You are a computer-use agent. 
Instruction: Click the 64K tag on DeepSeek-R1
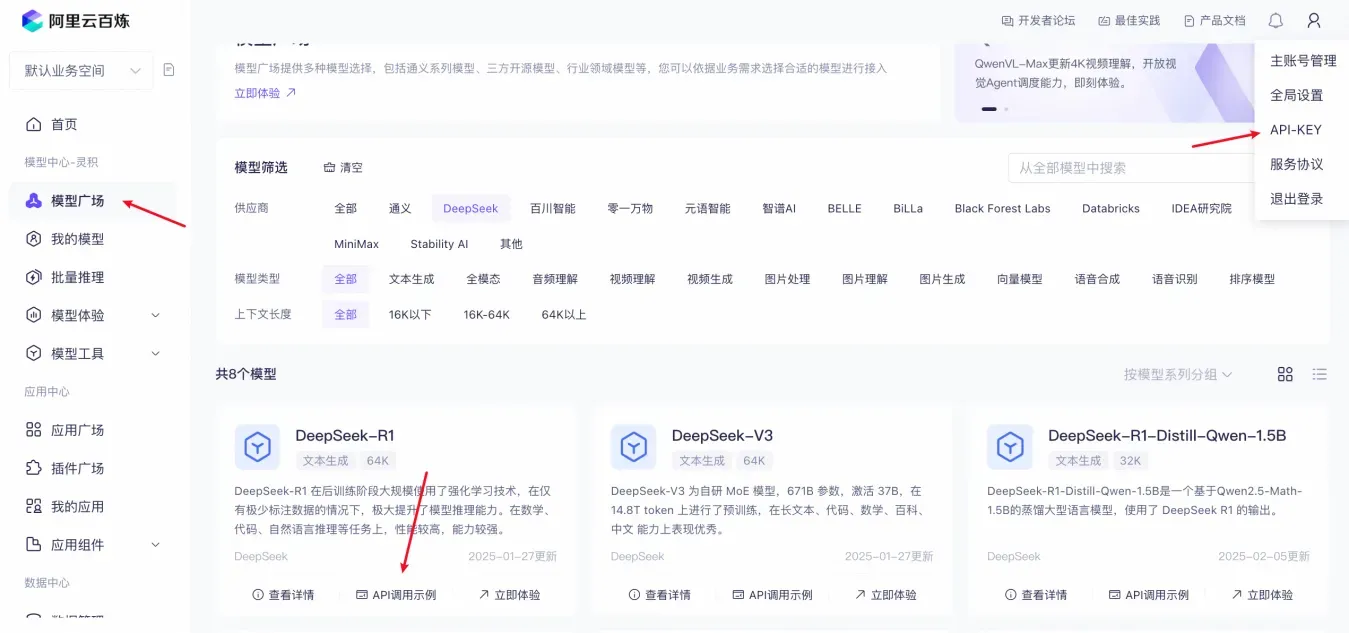coord(378,461)
